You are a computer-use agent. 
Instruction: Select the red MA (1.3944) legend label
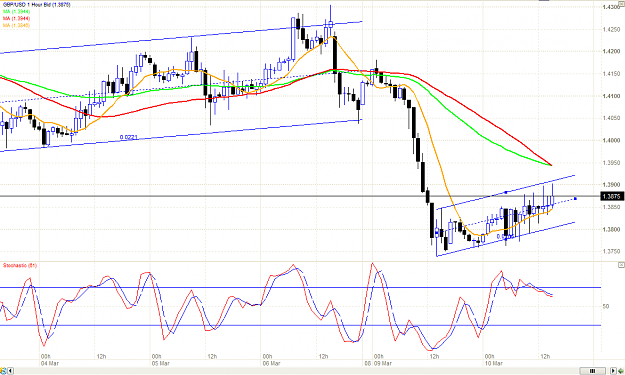point(16,18)
